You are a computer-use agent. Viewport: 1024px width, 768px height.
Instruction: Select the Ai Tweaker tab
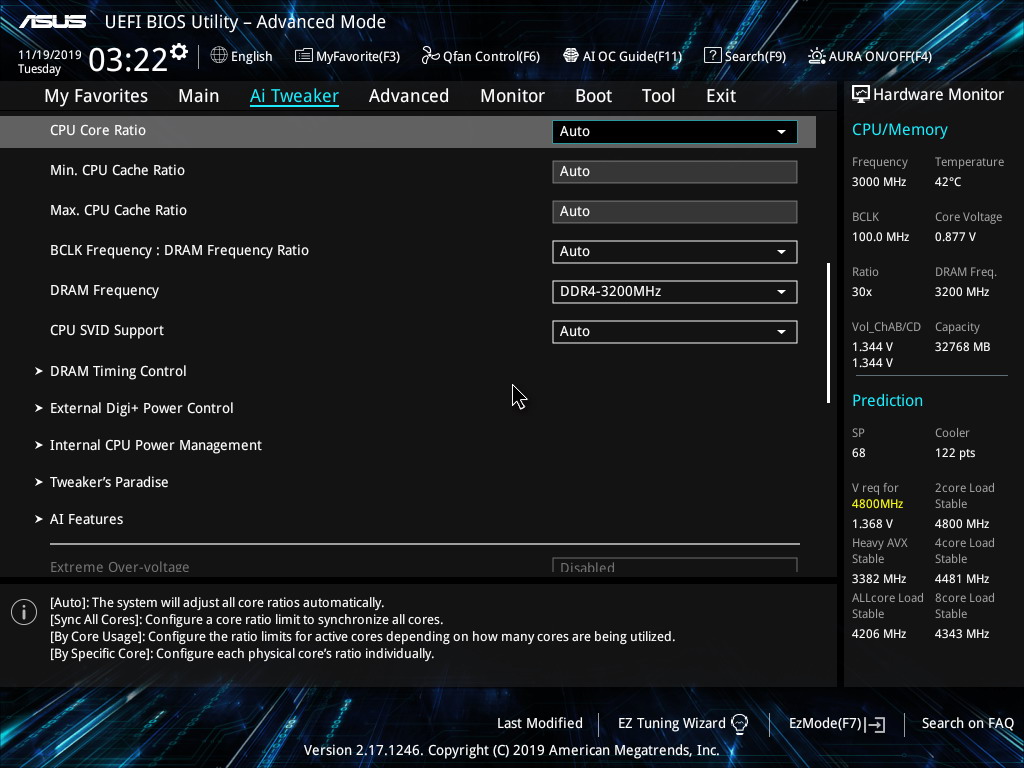(x=294, y=96)
